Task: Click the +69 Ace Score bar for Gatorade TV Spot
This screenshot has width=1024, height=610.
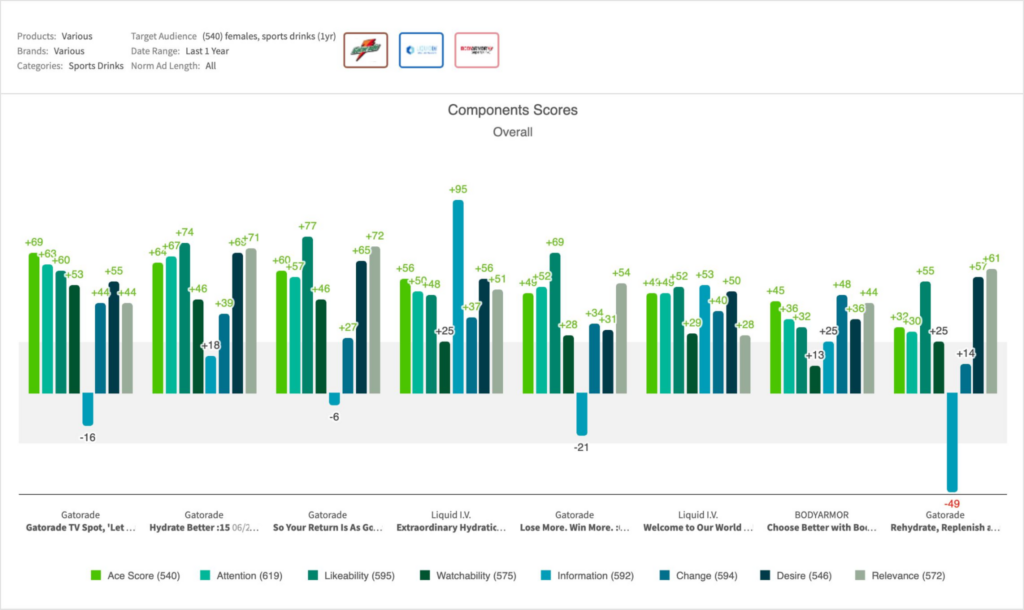Action: [x=34, y=323]
